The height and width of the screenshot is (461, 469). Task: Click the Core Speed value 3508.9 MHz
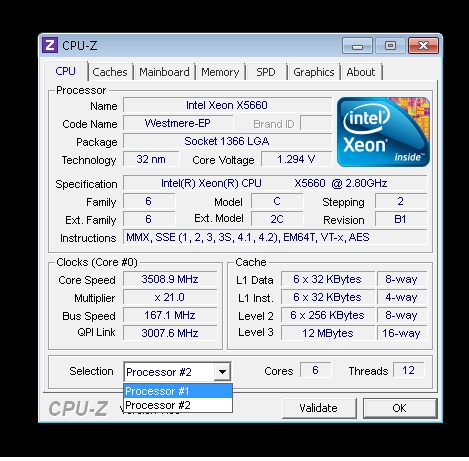(170, 279)
